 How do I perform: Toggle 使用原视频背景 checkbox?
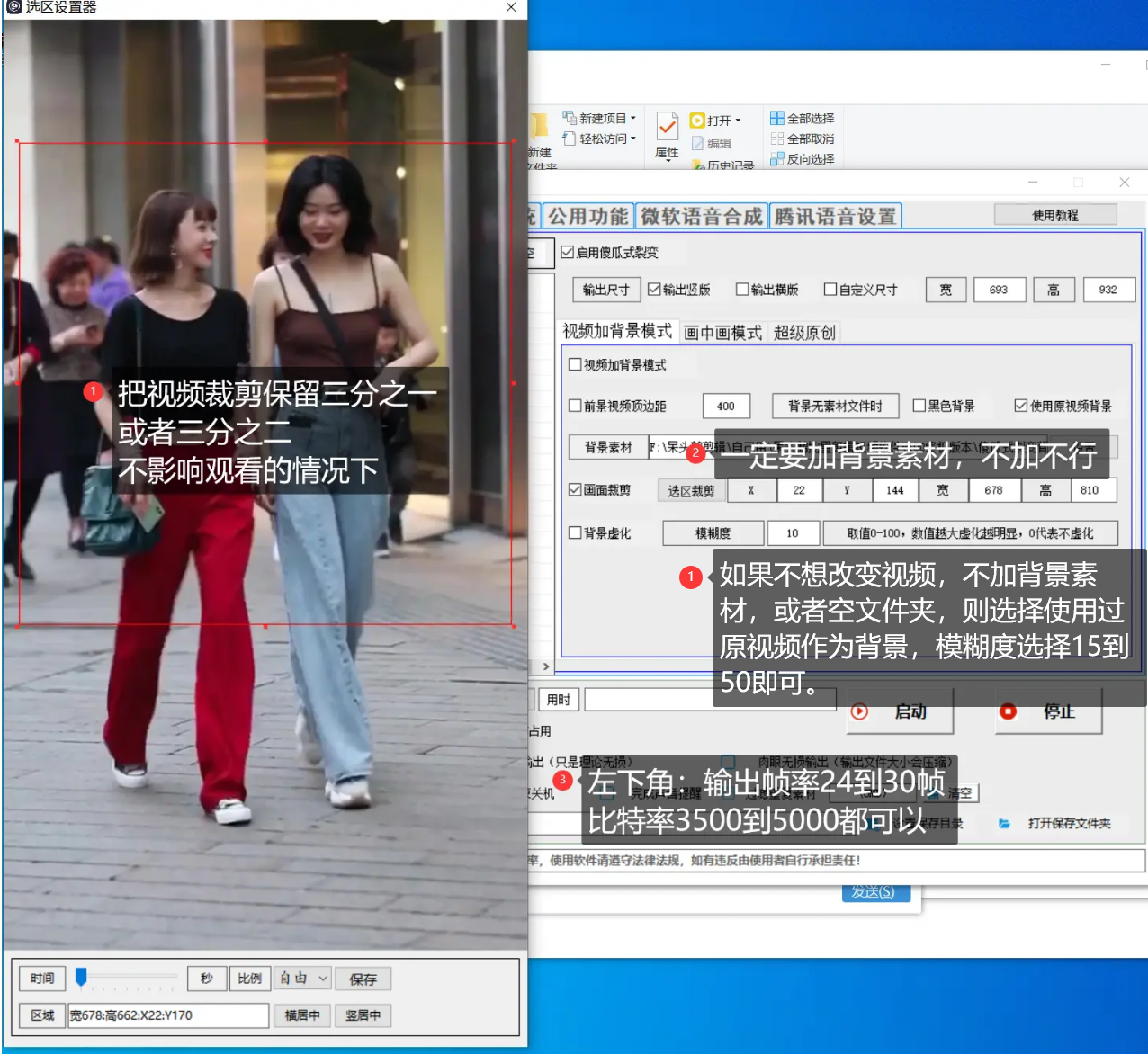click(1021, 406)
